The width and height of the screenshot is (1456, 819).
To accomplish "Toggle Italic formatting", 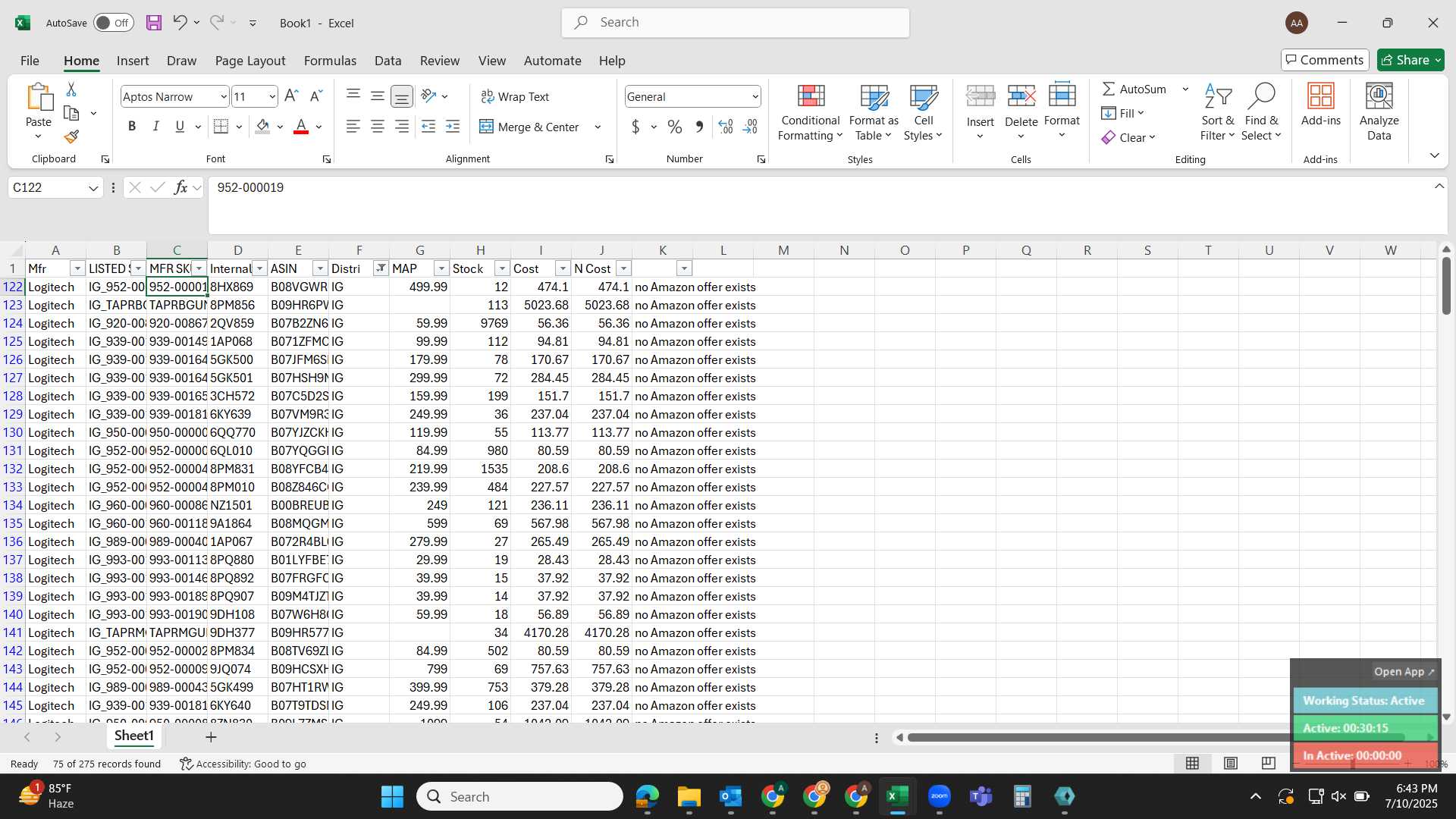I will 156,127.
